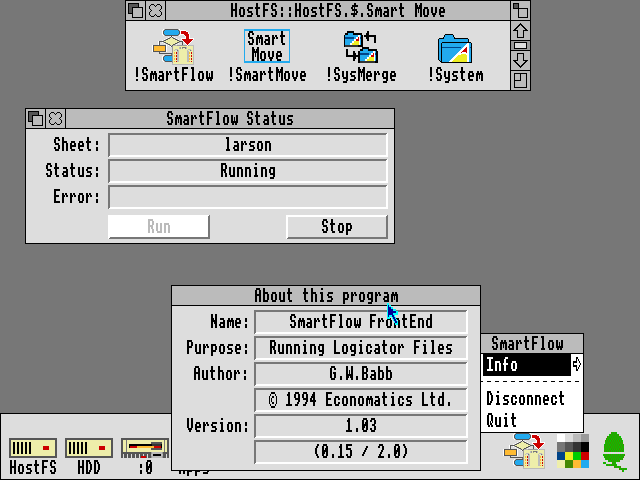Click the SmartFlow menu title
The width and height of the screenshot is (640, 480).
point(532,344)
